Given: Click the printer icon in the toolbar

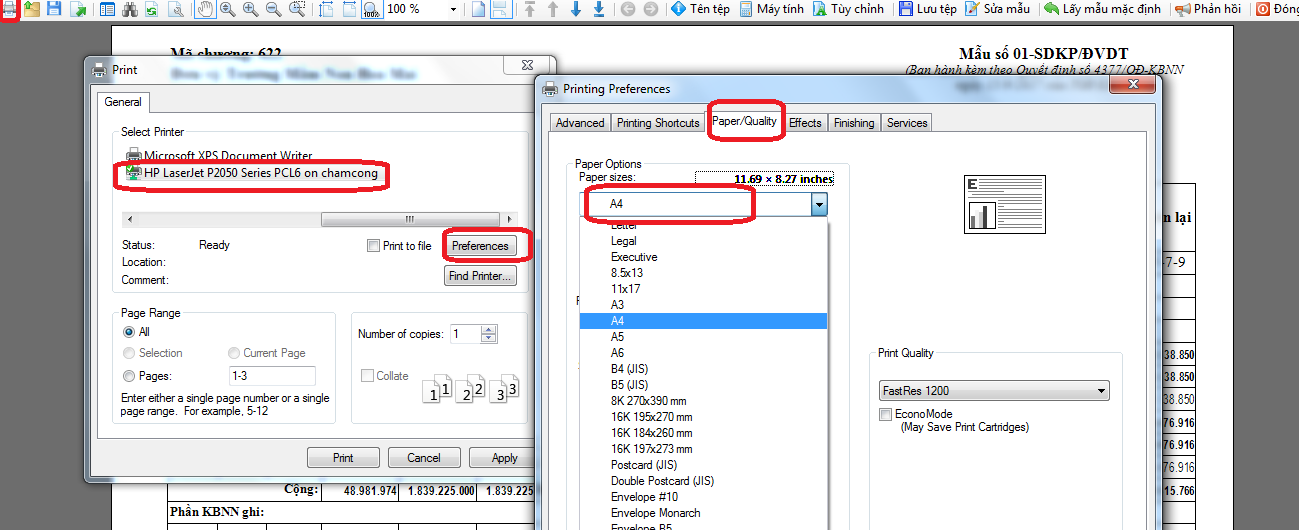Looking at the screenshot, I should (8, 9).
